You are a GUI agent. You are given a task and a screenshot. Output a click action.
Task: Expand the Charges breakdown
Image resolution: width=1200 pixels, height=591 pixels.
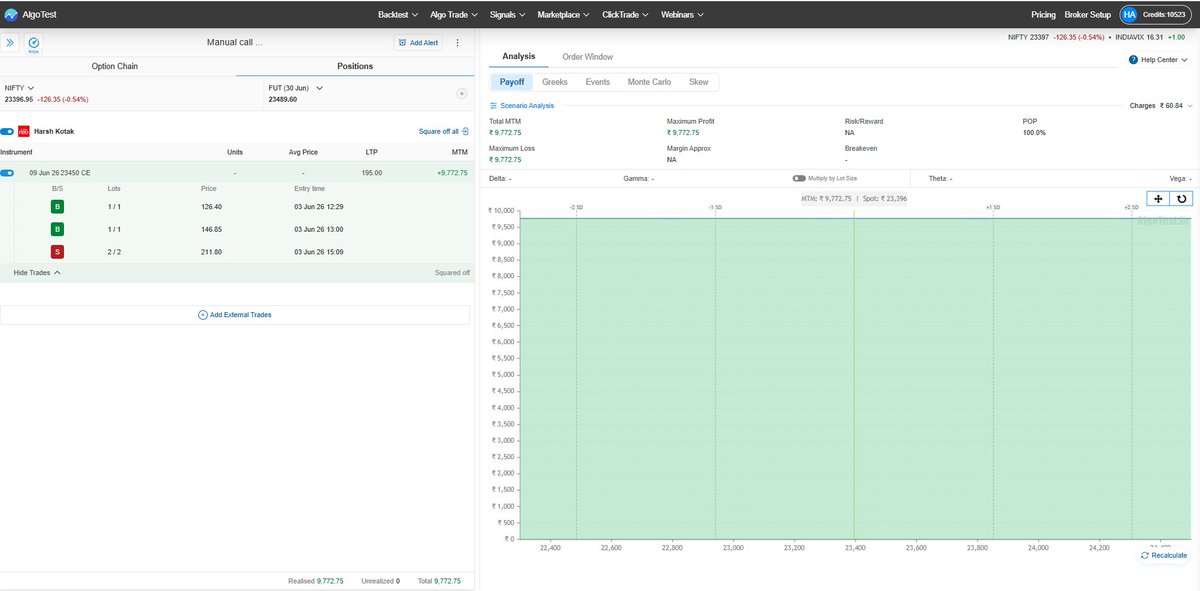pos(1162,105)
